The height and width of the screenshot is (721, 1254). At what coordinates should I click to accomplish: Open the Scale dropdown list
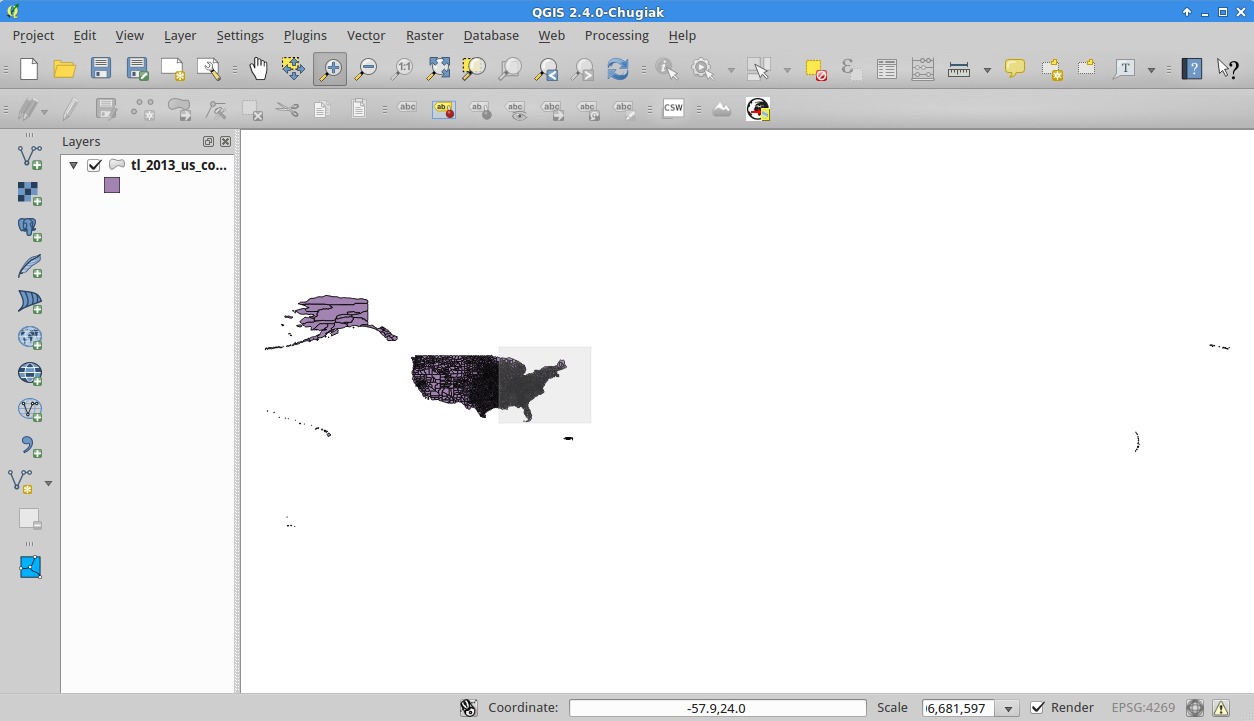1009,708
